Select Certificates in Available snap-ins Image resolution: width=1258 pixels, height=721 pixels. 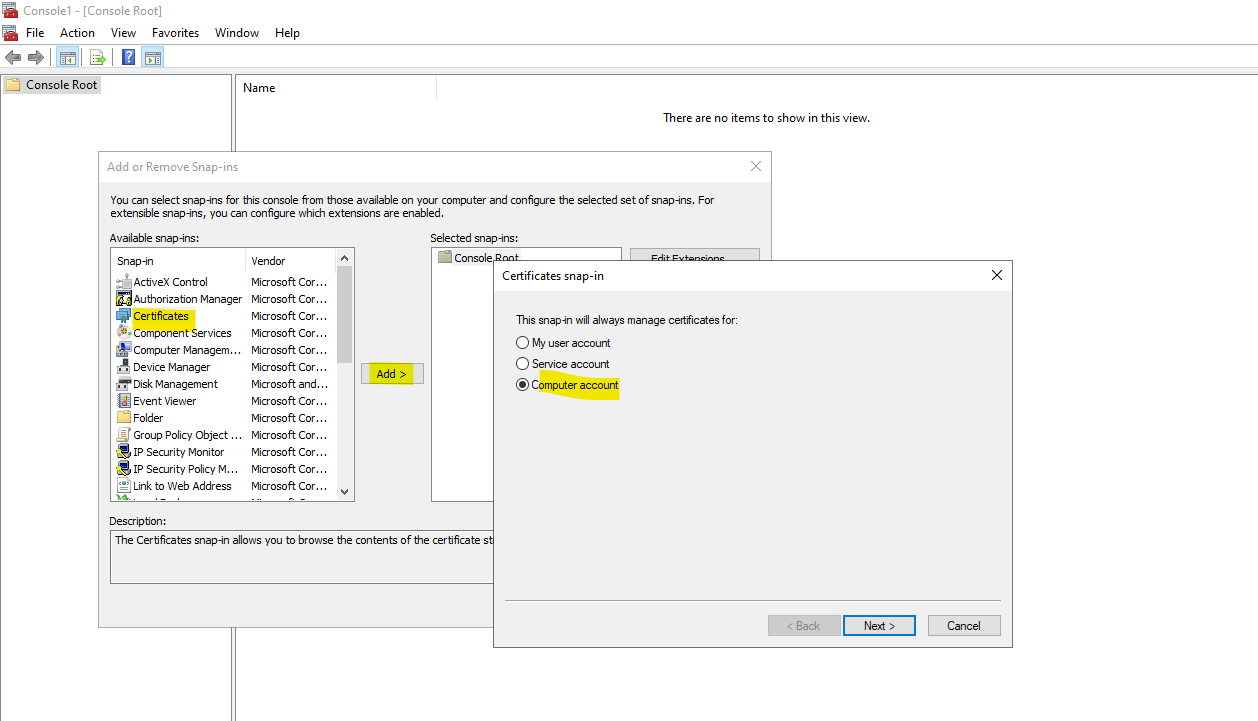pyautogui.click(x=161, y=316)
